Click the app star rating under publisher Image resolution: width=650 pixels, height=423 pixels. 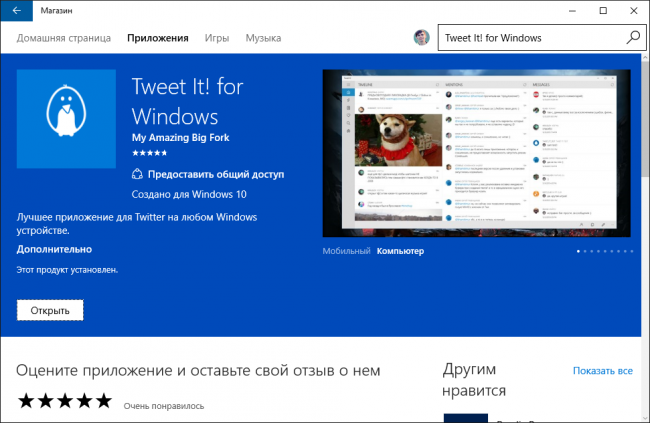click(x=149, y=153)
